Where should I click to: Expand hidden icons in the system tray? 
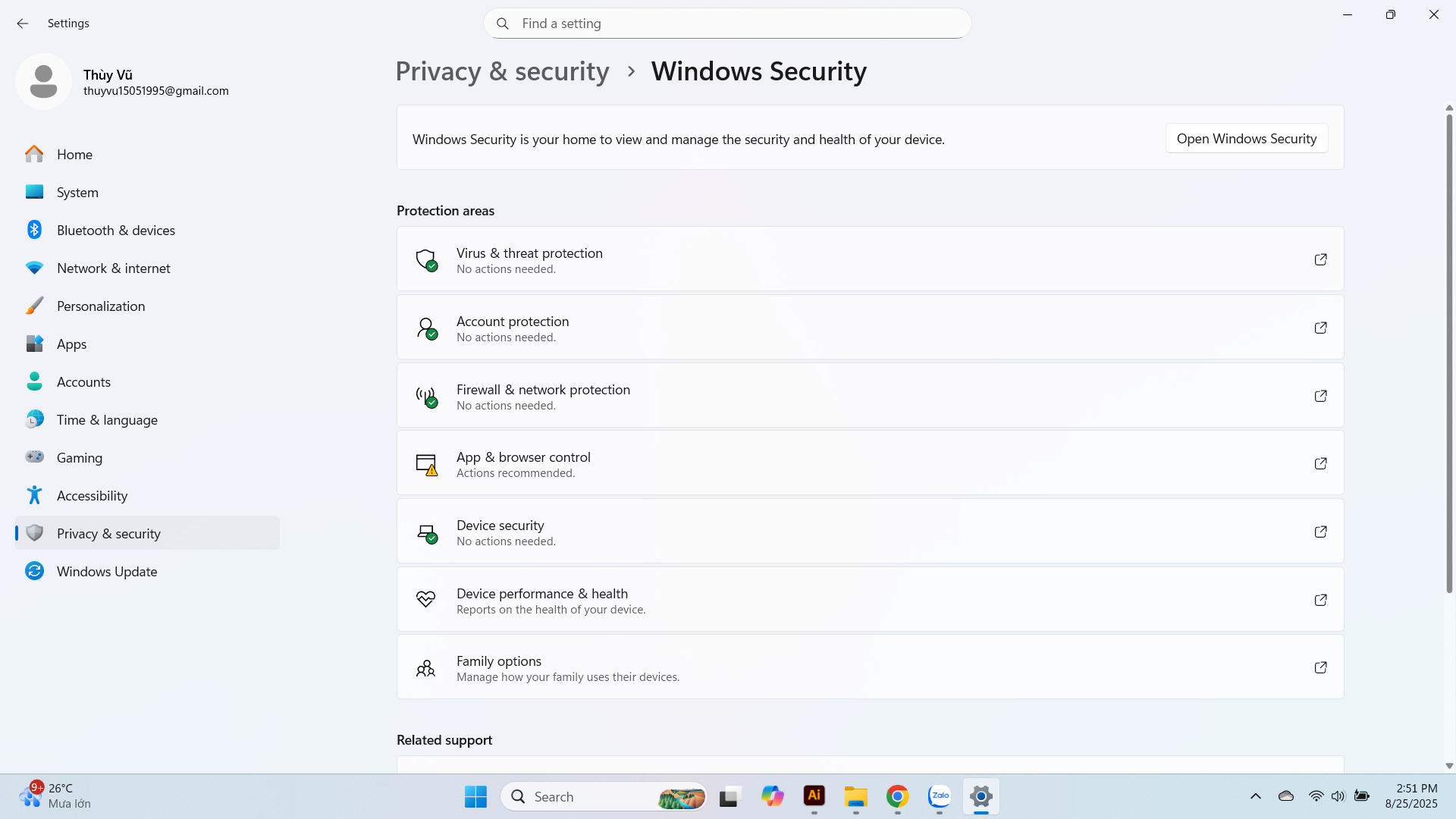pyautogui.click(x=1255, y=796)
